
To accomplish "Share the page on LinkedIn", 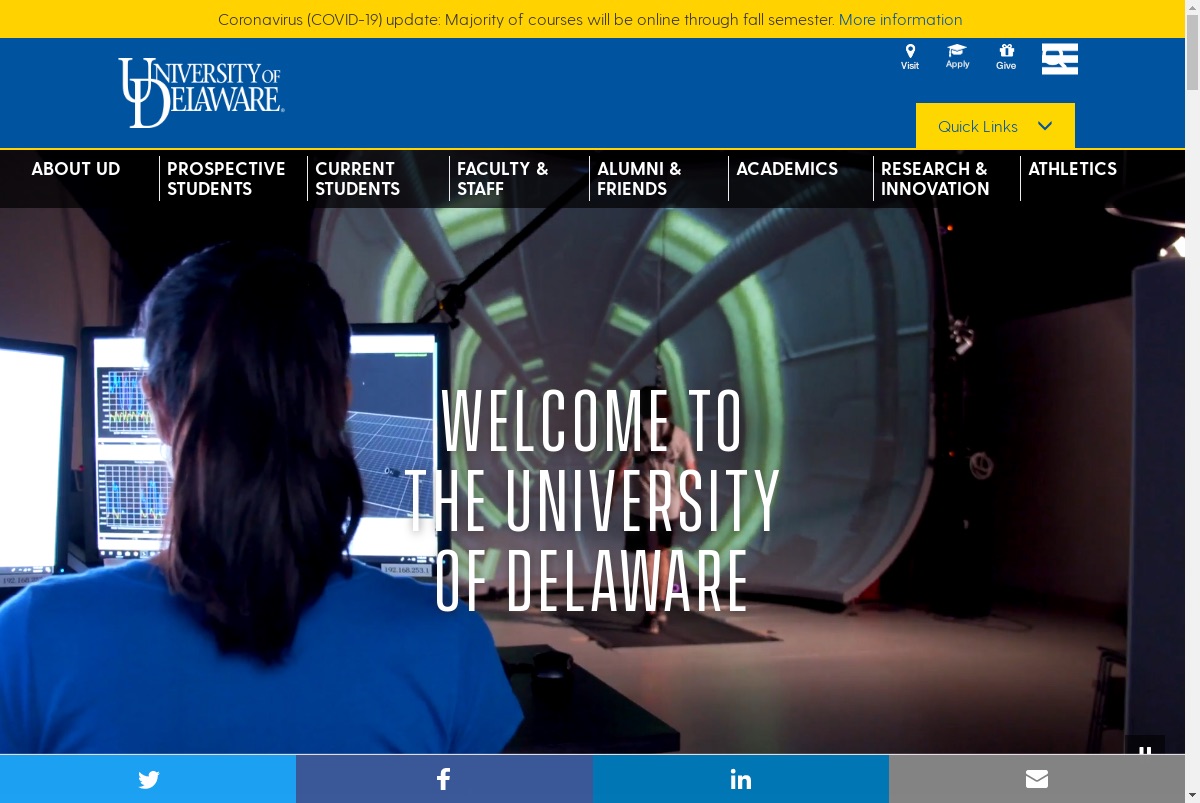I will (740, 779).
